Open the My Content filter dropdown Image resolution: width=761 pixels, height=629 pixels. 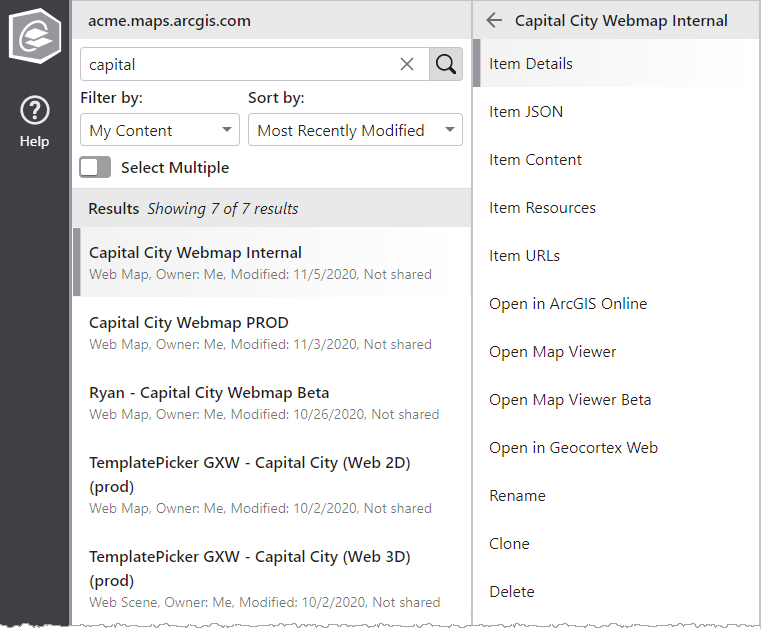click(x=160, y=130)
